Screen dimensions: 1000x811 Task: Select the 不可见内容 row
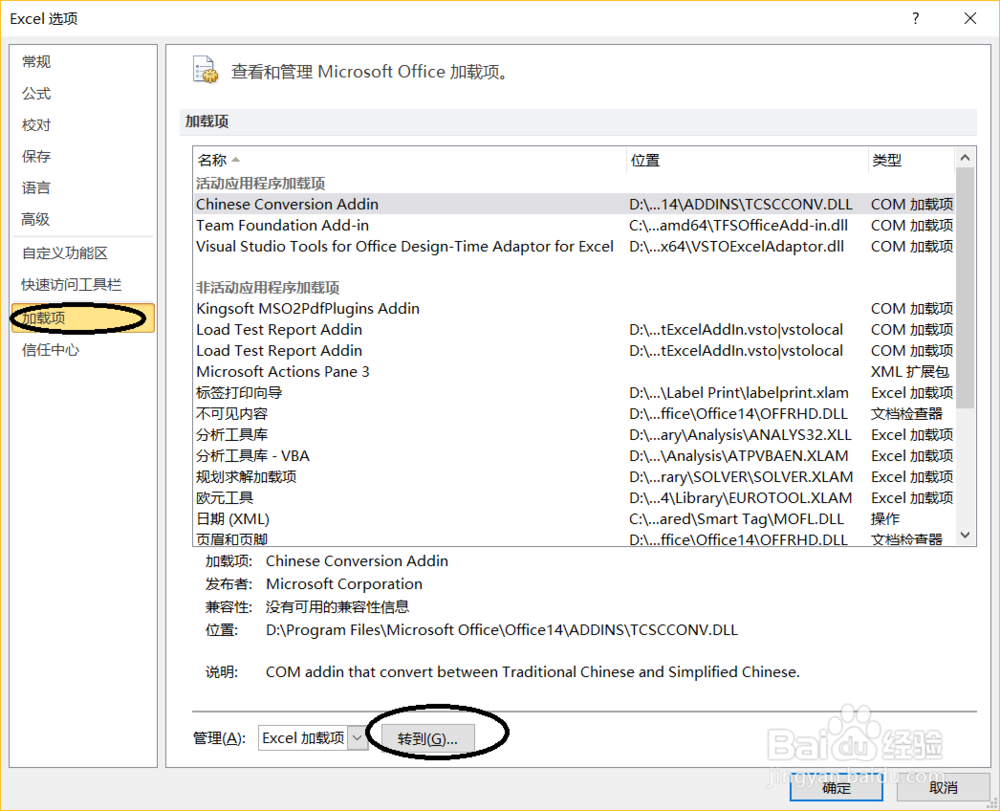pyautogui.click(x=574, y=414)
